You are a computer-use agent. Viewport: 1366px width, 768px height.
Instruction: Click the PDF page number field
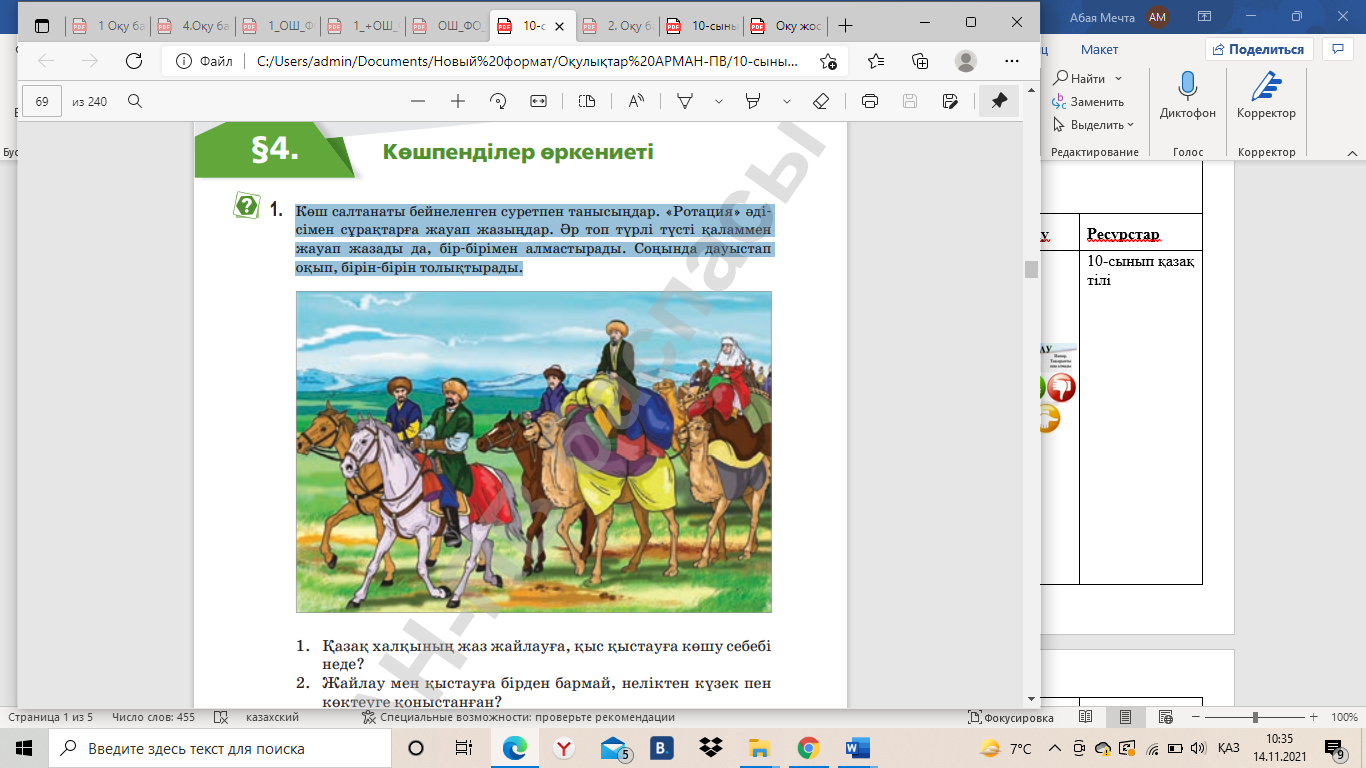42,101
